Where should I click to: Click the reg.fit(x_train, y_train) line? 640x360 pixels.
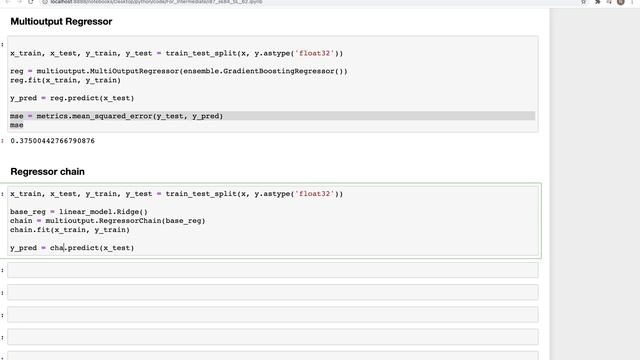pyautogui.click(x=65, y=80)
